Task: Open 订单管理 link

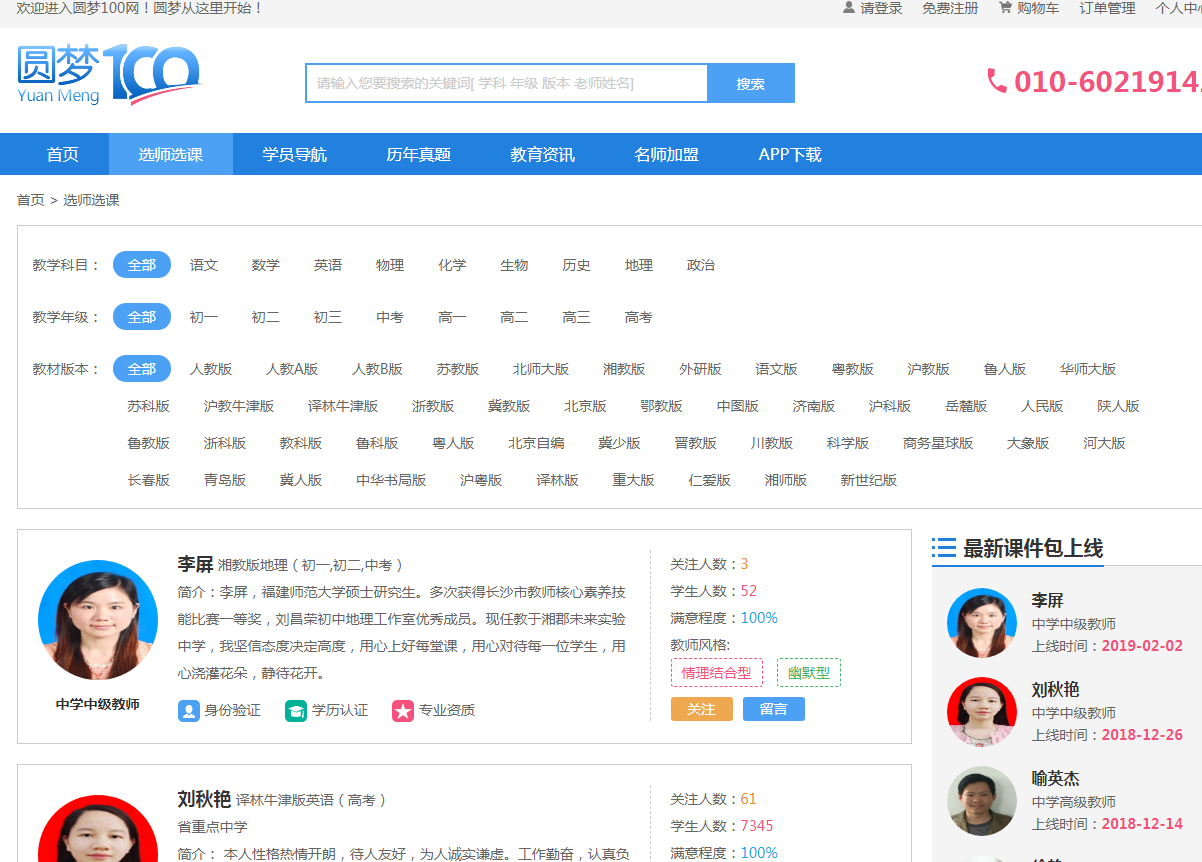Action: click(1108, 8)
